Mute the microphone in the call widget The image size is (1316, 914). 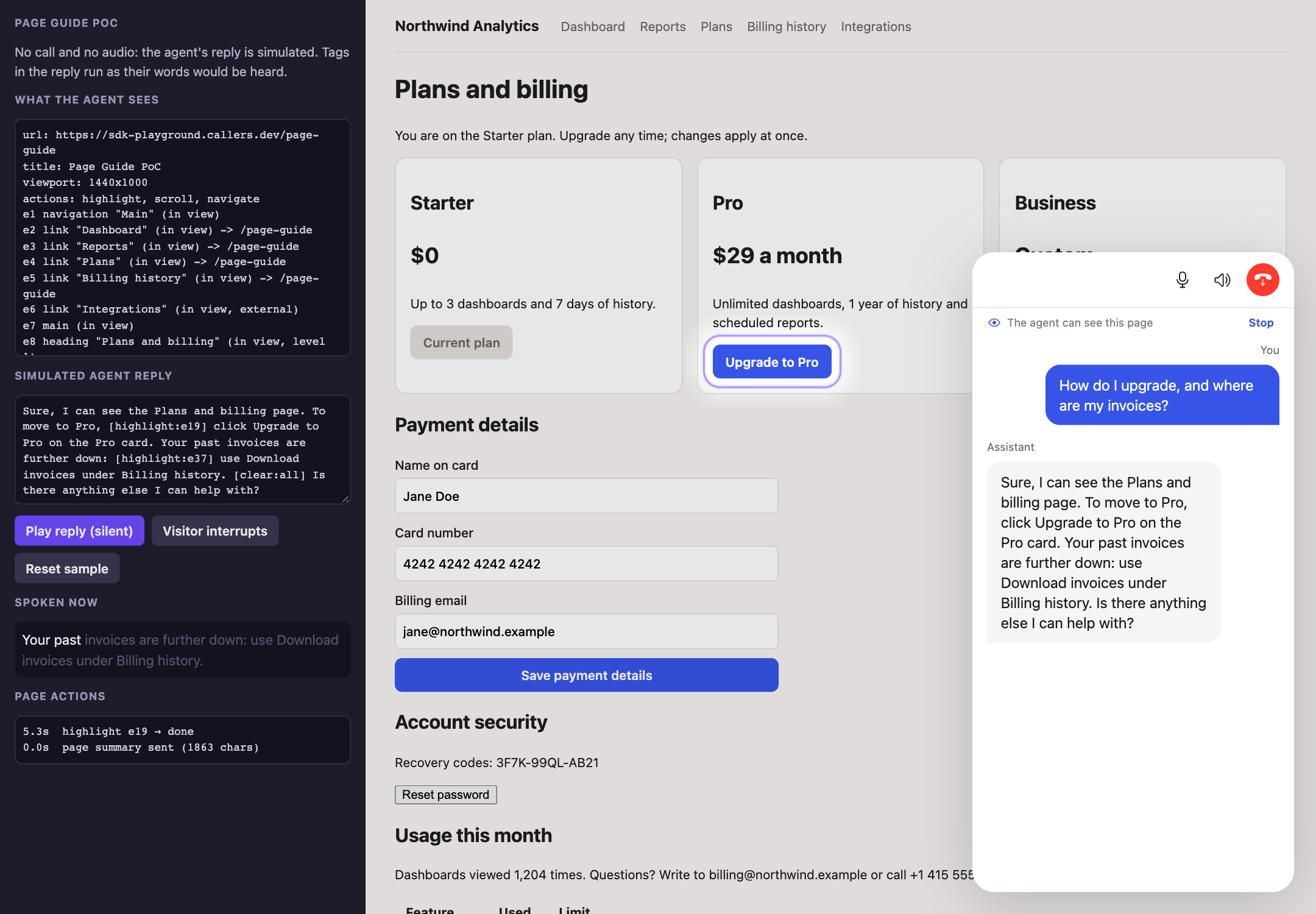[1182, 280]
